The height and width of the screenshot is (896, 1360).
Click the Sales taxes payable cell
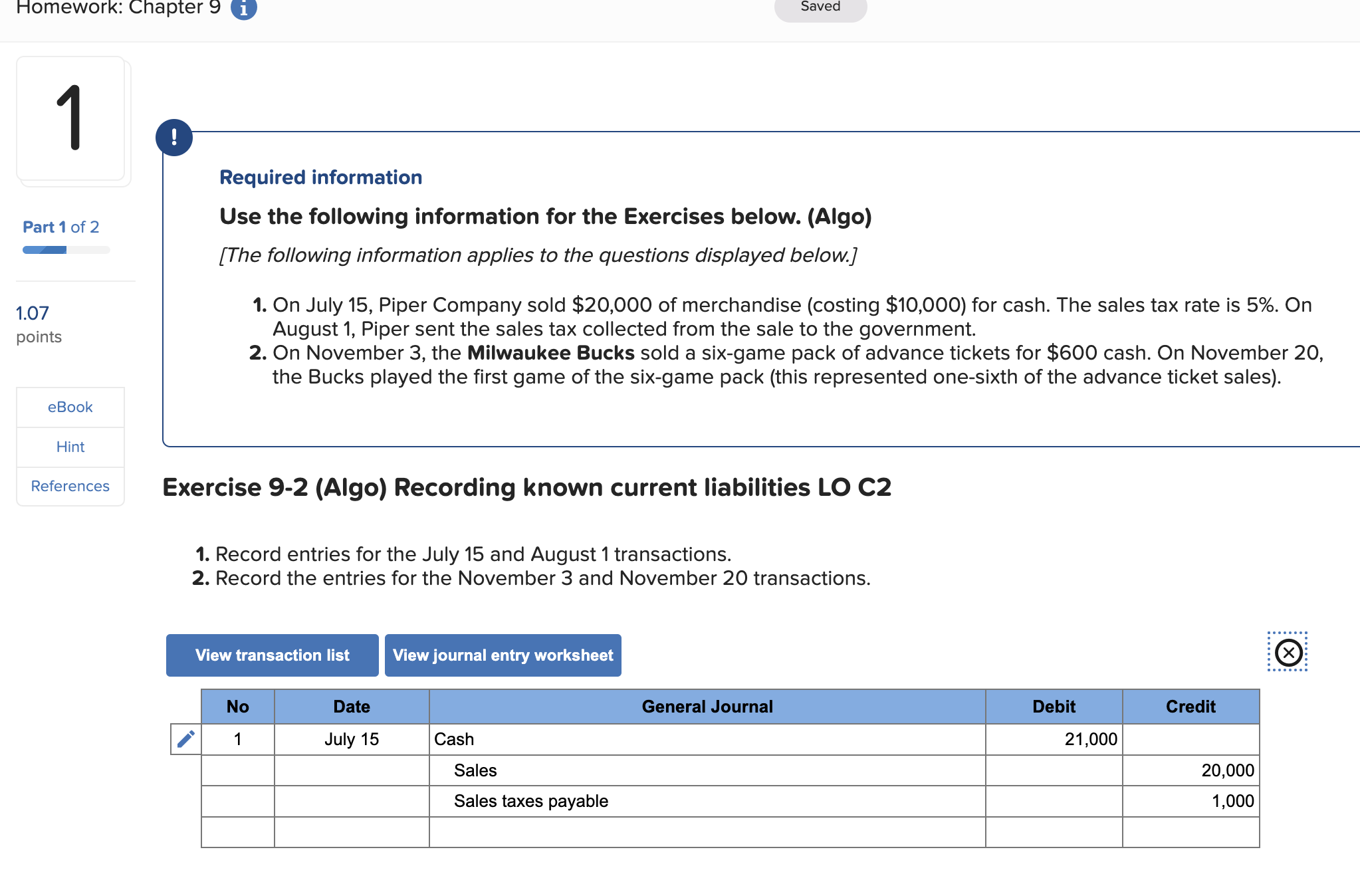[x=707, y=801]
